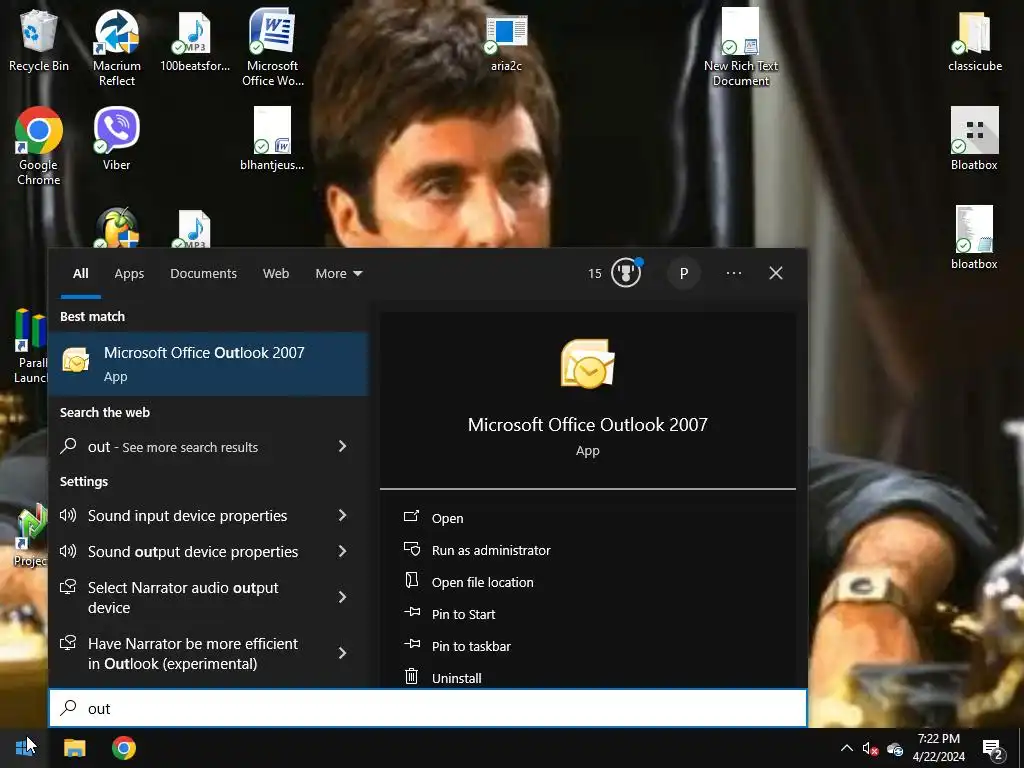
Task: Select the blhantjeus document icon
Action: [x=272, y=138]
